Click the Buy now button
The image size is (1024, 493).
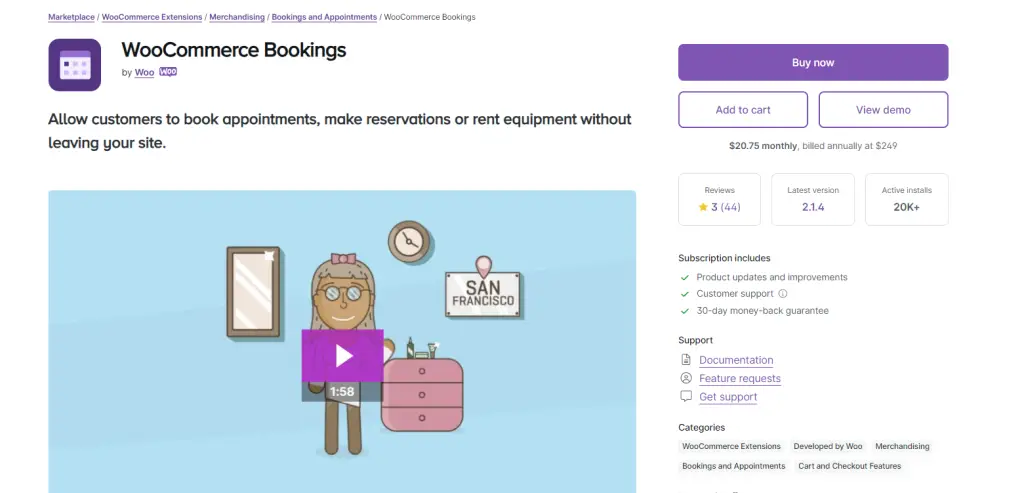tap(813, 63)
